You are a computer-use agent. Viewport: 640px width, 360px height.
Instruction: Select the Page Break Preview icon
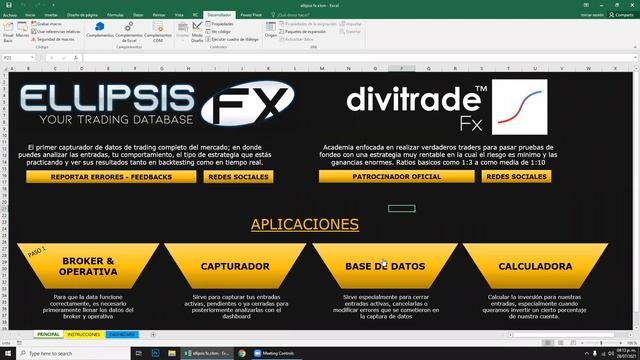click(x=573, y=343)
